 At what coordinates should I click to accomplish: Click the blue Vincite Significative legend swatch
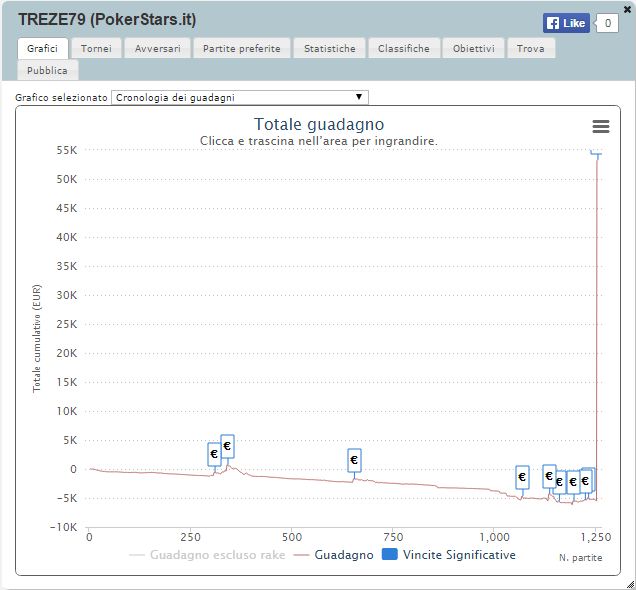tap(390, 554)
